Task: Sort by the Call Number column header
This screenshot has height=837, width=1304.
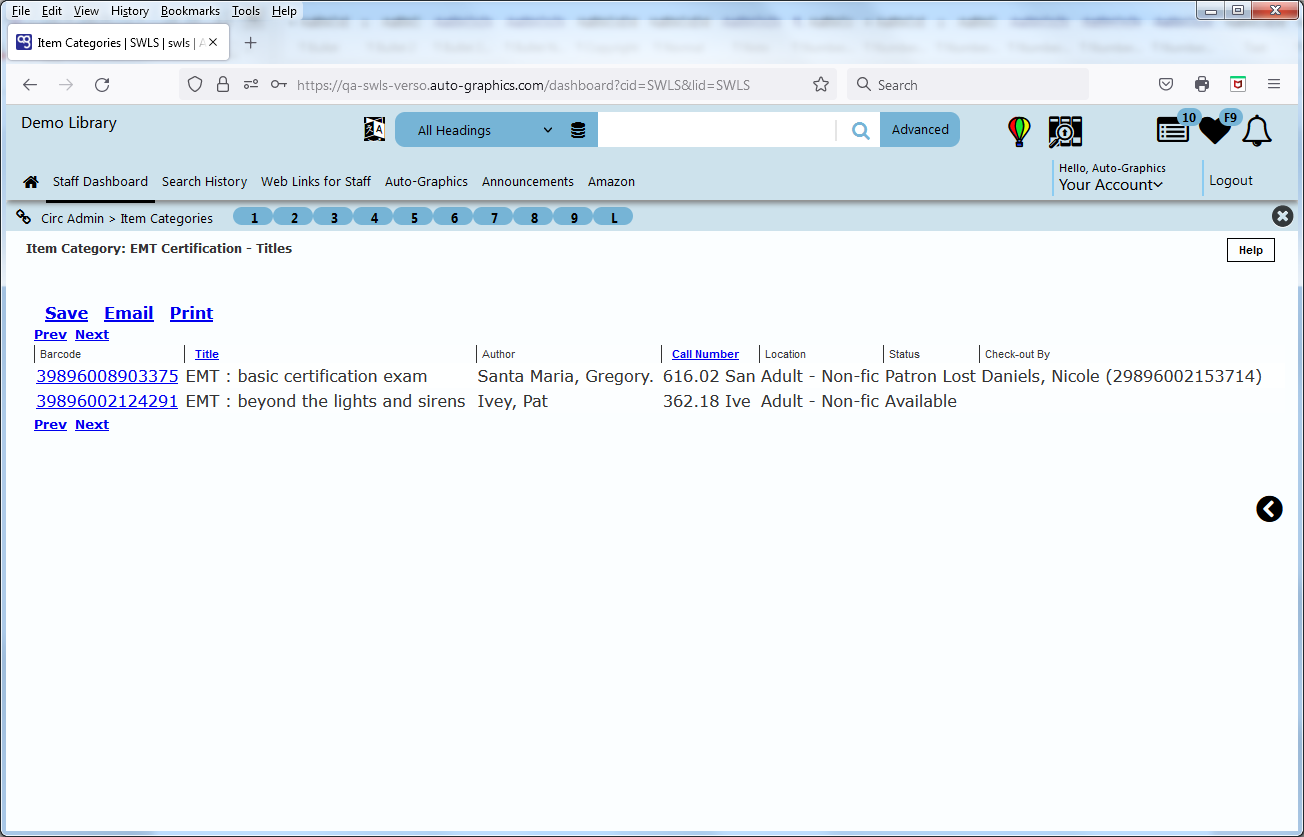Action: click(x=705, y=354)
